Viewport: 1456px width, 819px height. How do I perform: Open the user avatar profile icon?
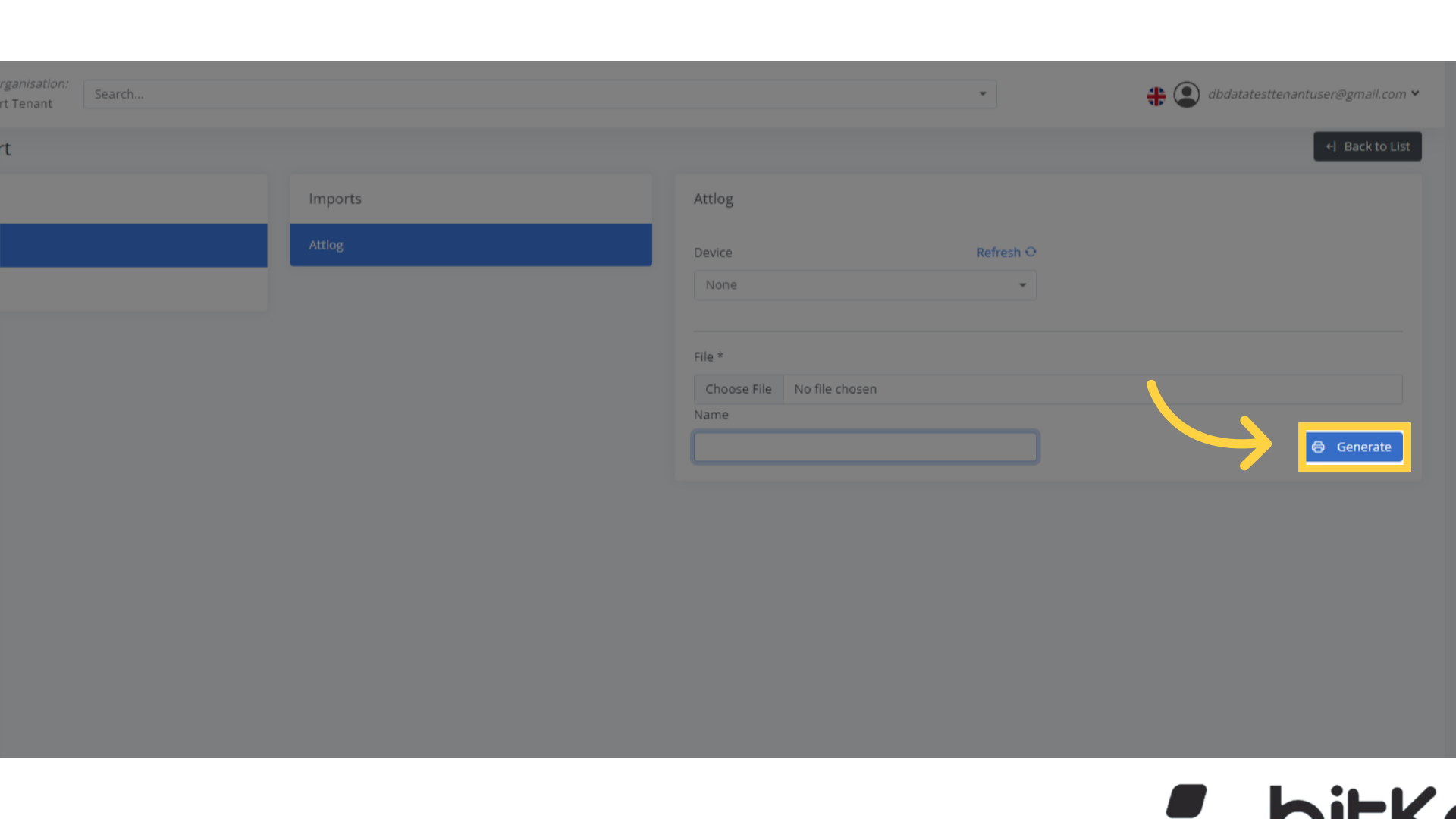[1187, 94]
